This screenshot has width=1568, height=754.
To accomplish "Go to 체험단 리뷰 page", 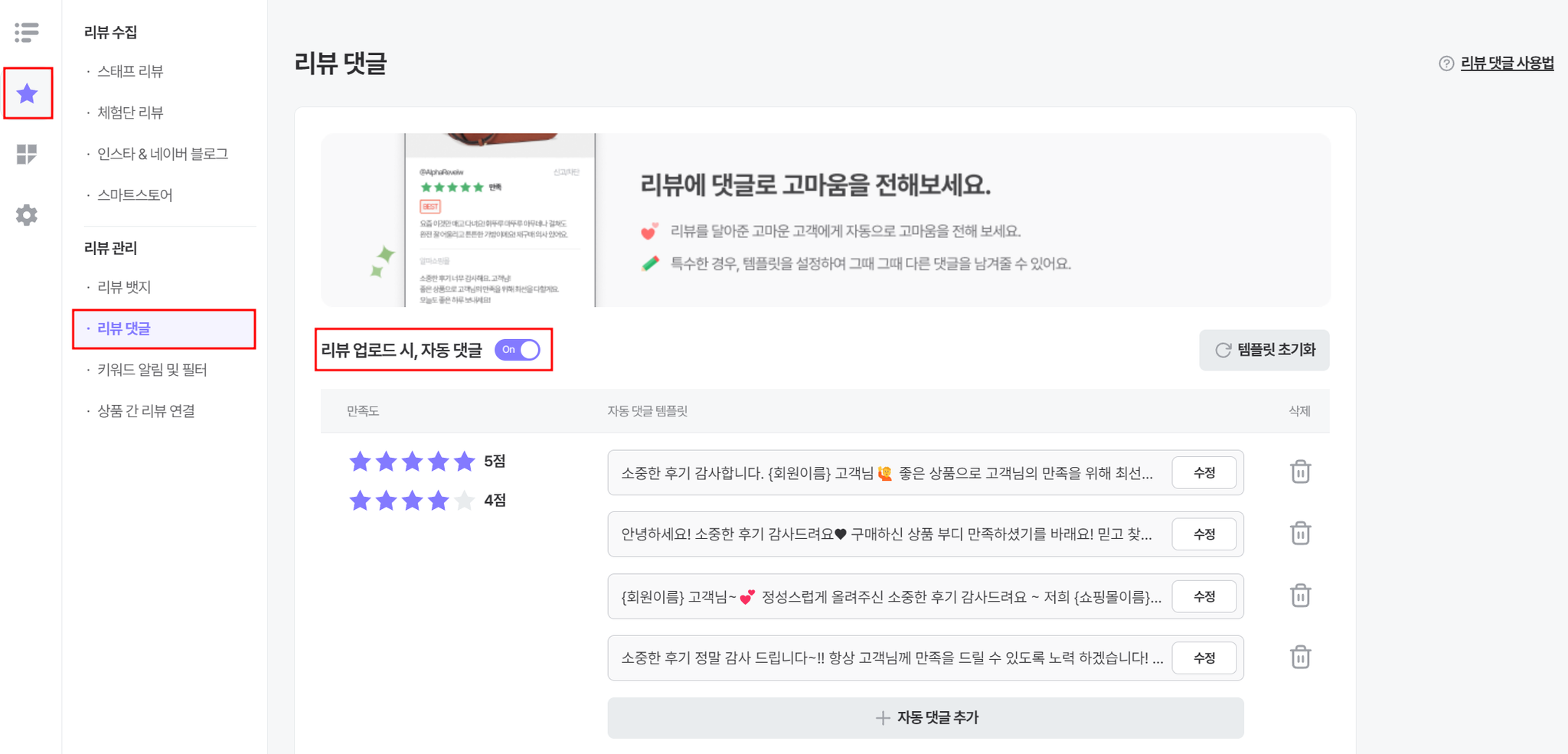I will (130, 113).
